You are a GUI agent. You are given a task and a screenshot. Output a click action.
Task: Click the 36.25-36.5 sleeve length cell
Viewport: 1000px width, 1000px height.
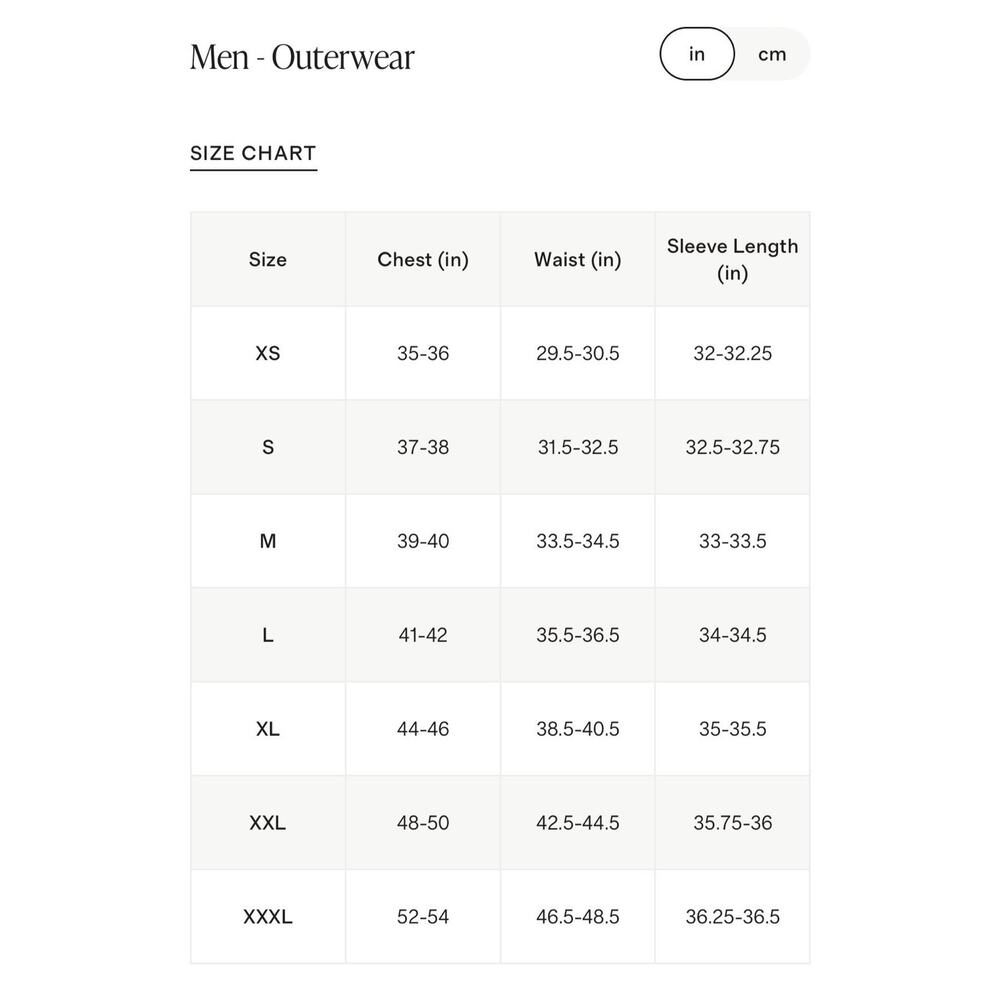coord(733,916)
